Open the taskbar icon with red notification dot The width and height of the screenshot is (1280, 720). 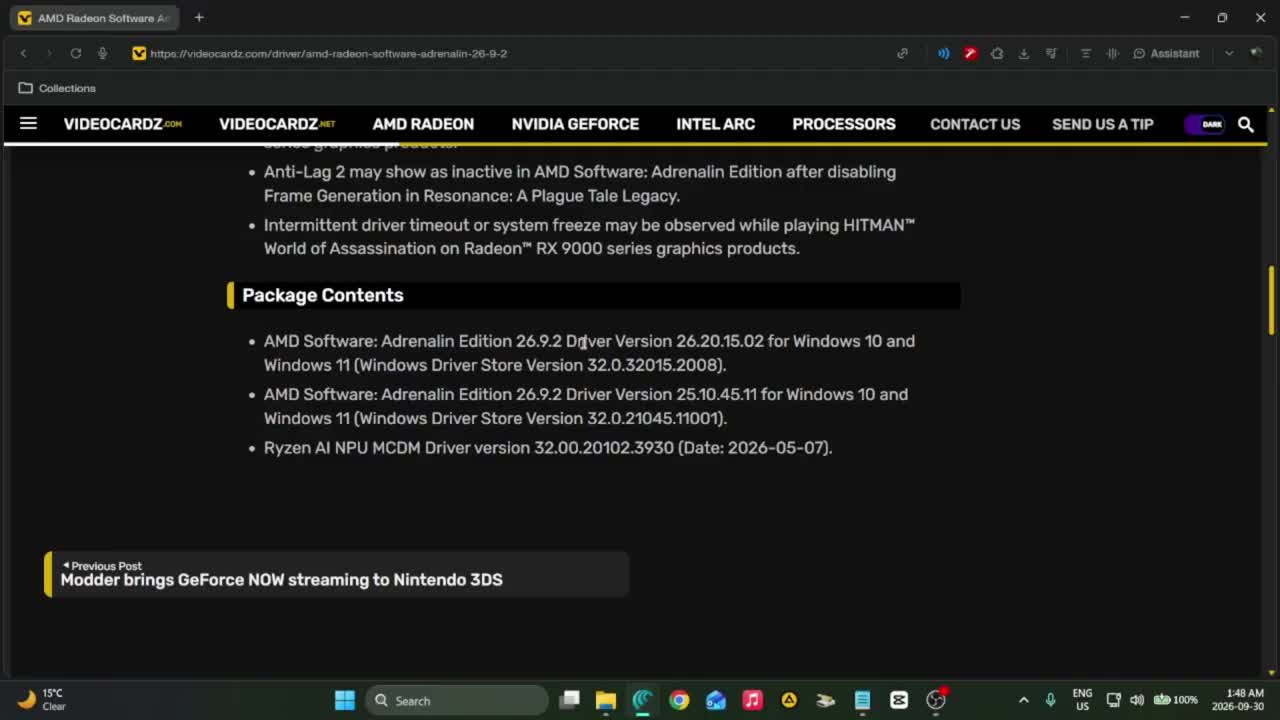pos(936,699)
